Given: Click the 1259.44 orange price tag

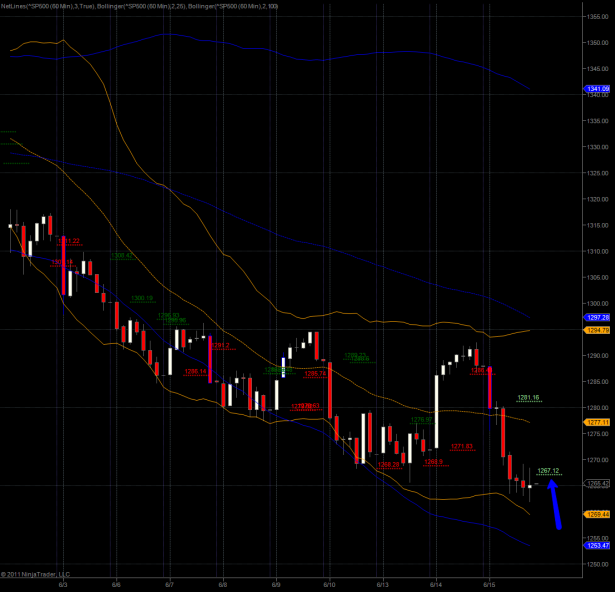Looking at the screenshot, I should (x=597, y=514).
